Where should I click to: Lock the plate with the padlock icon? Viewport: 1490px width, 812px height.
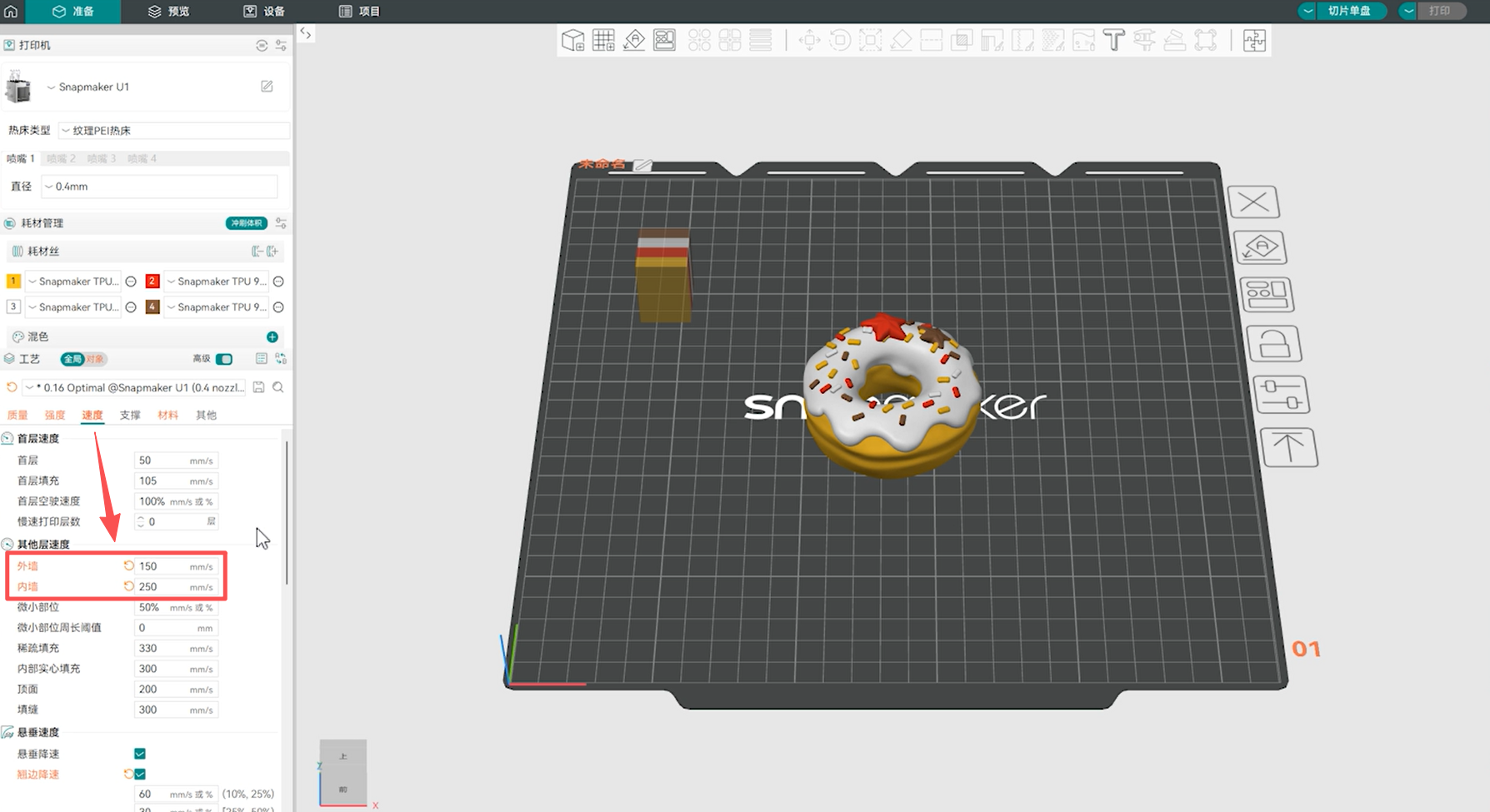pos(1274,343)
